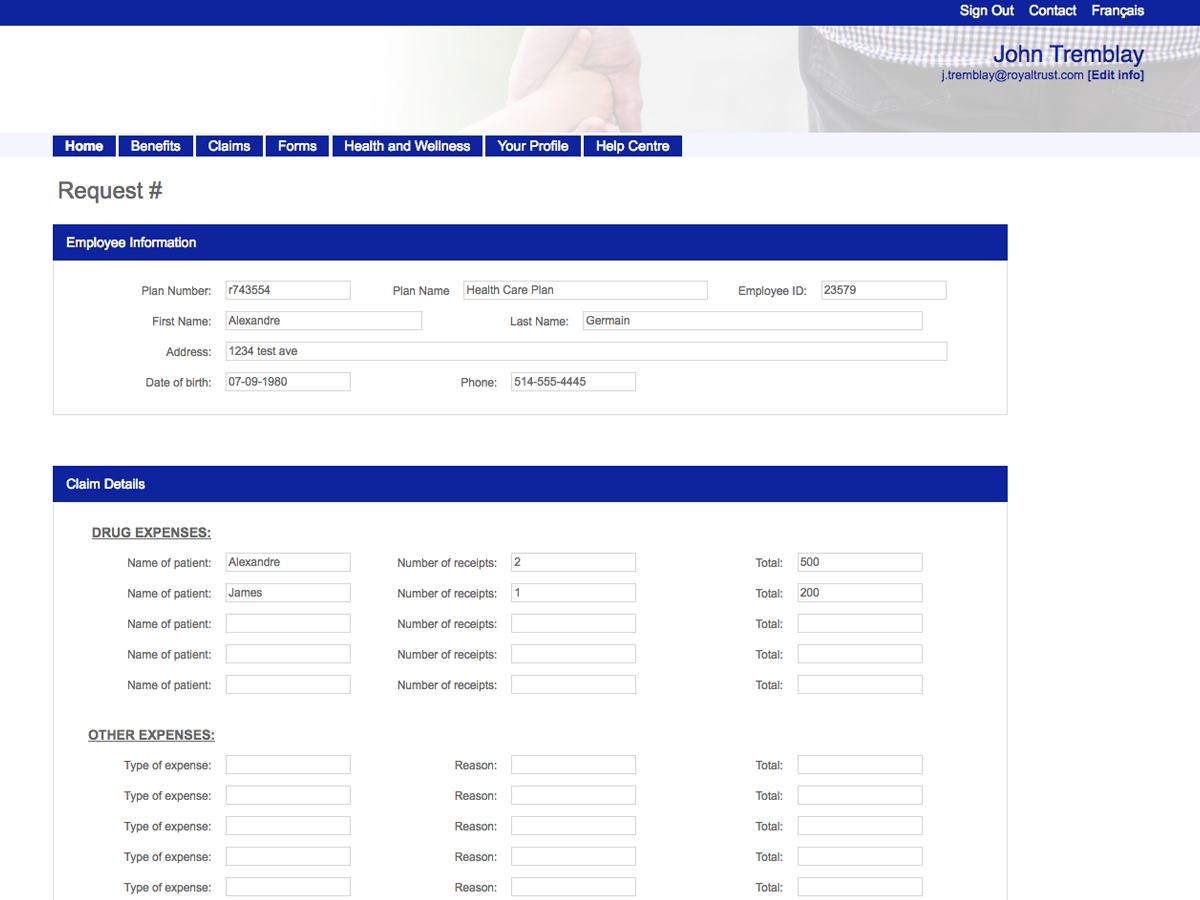
Task: Click the Employee ID field
Action: [883, 289]
